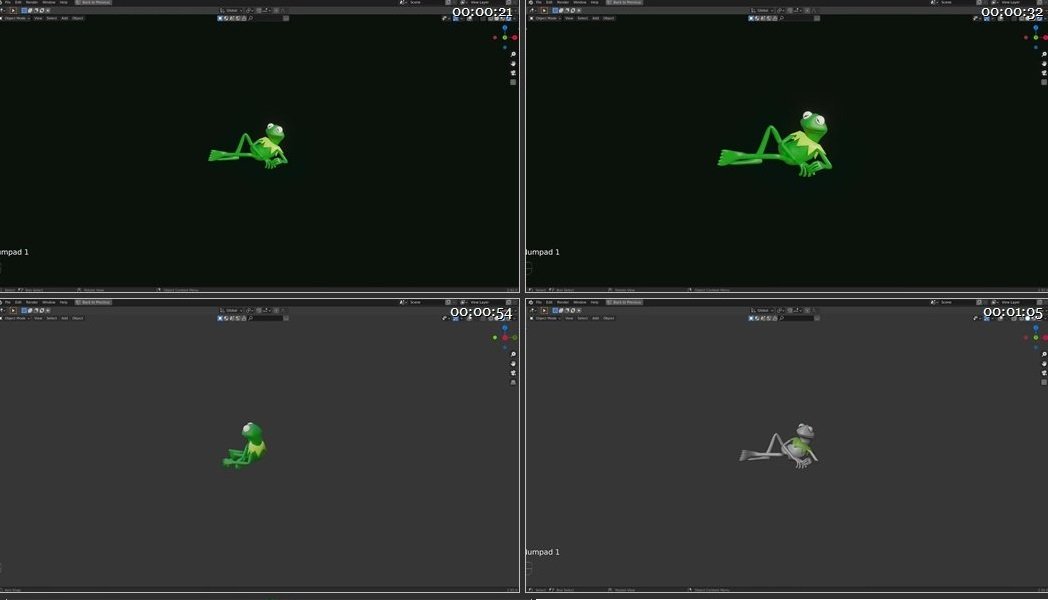Click the camera view icon in the 00:00:32 viewport
The width and height of the screenshot is (1048, 600).
(x=1044, y=73)
